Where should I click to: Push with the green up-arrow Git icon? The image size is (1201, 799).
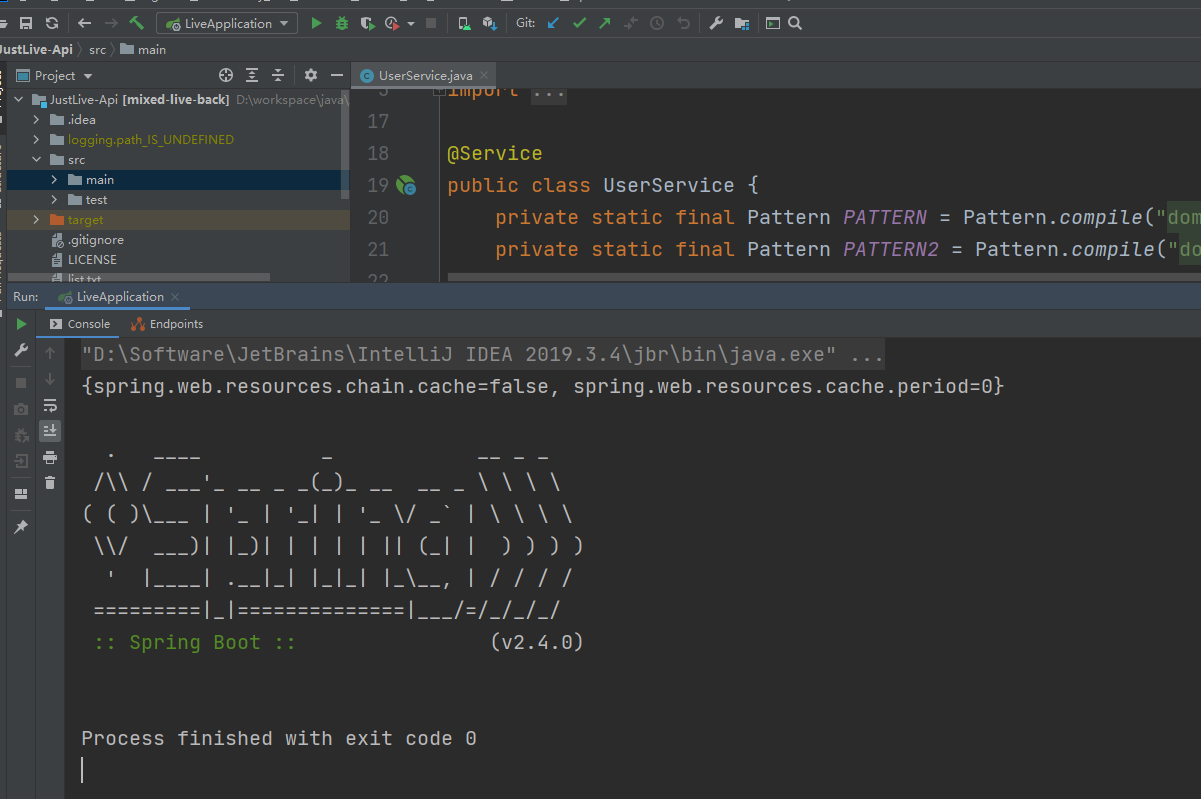coord(604,23)
